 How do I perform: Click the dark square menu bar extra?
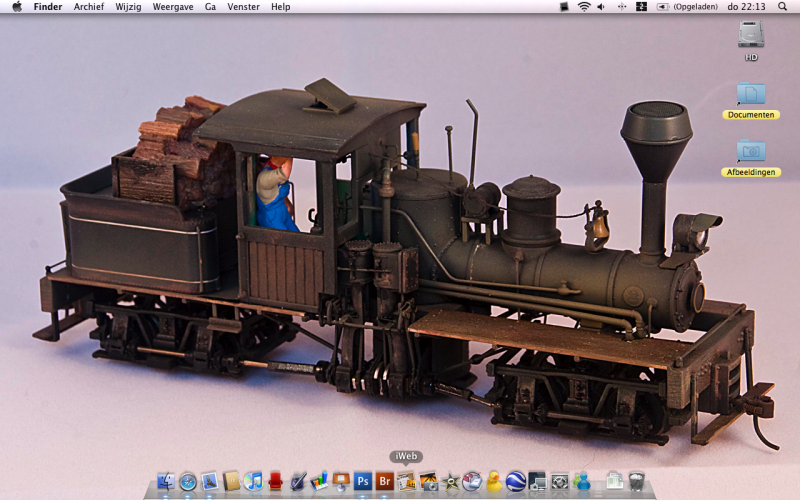tap(564, 7)
